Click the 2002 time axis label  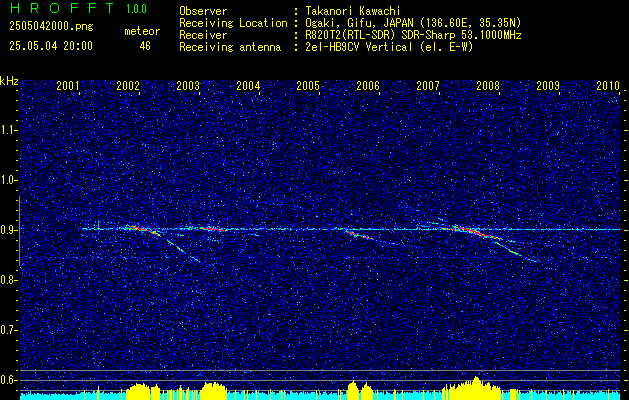128,85
